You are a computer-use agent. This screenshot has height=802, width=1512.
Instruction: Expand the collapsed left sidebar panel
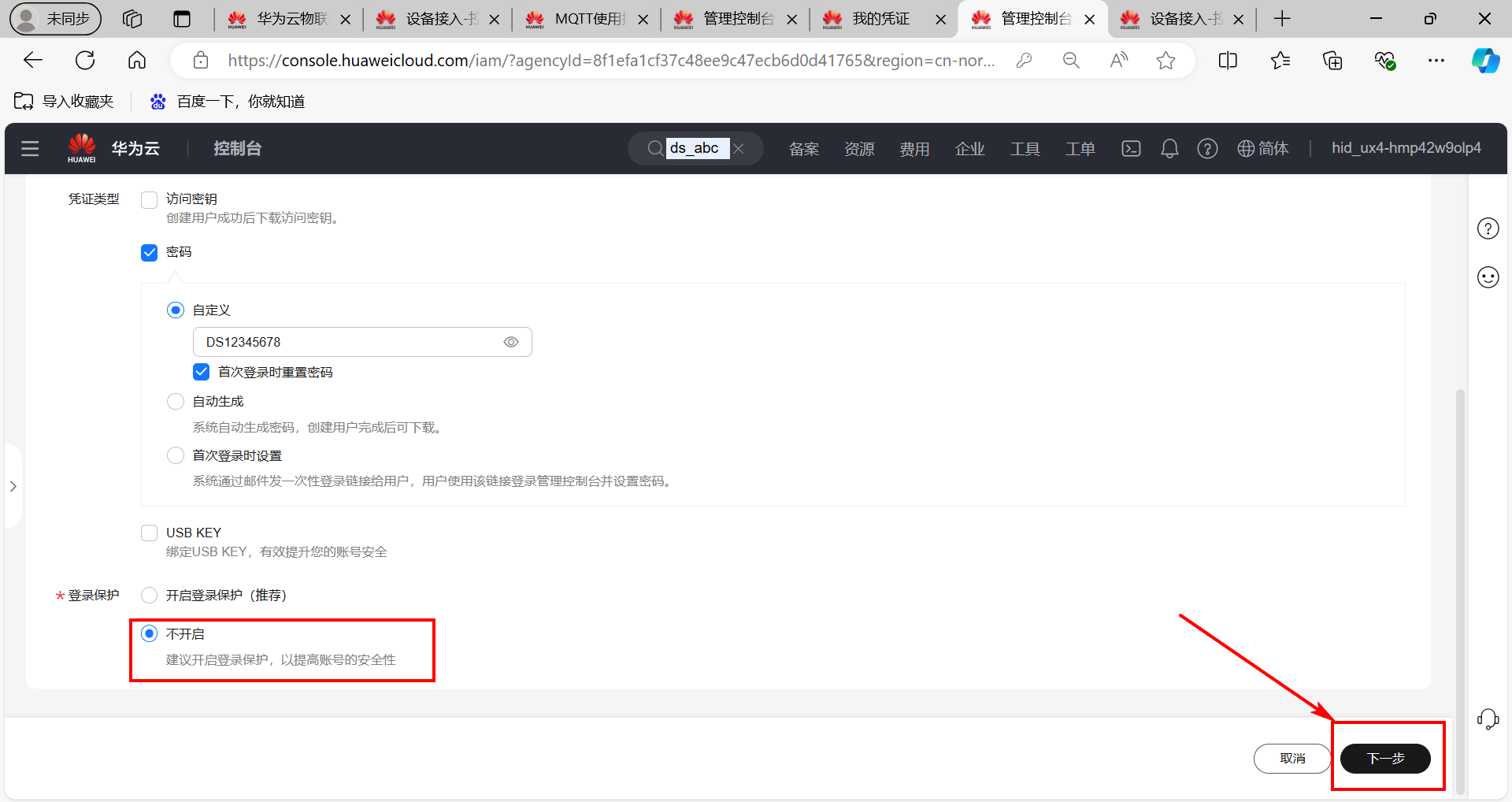13,486
